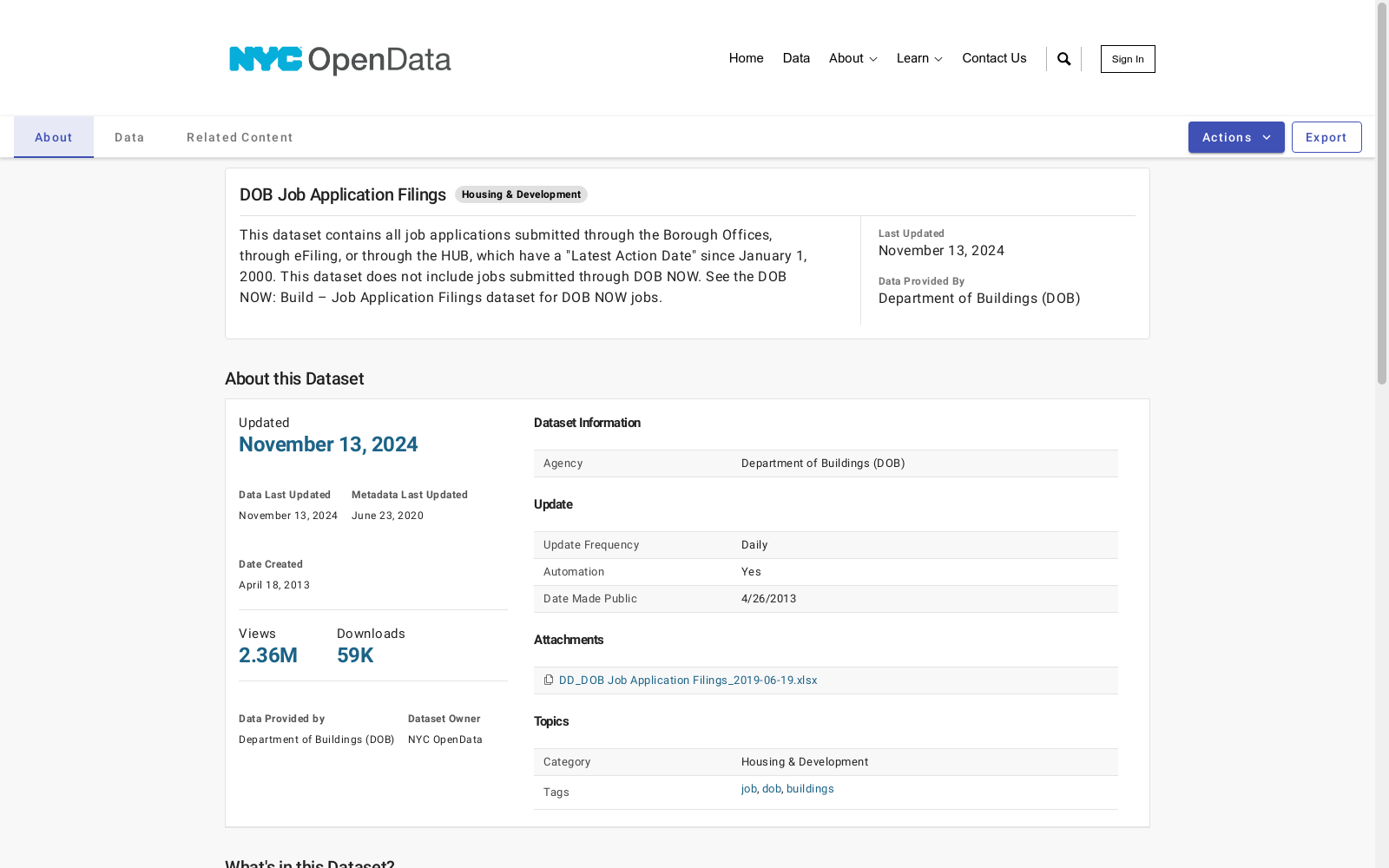The height and width of the screenshot is (868, 1389).
Task: Click the 2.36M views value
Action: click(x=268, y=655)
